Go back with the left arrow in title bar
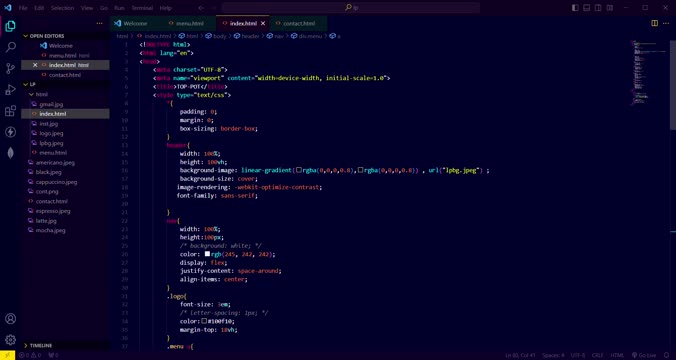The image size is (676, 360). tap(201, 8)
